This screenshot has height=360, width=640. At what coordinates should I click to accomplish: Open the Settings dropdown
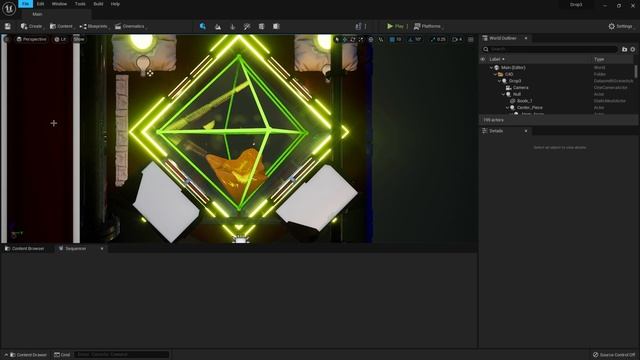621,26
